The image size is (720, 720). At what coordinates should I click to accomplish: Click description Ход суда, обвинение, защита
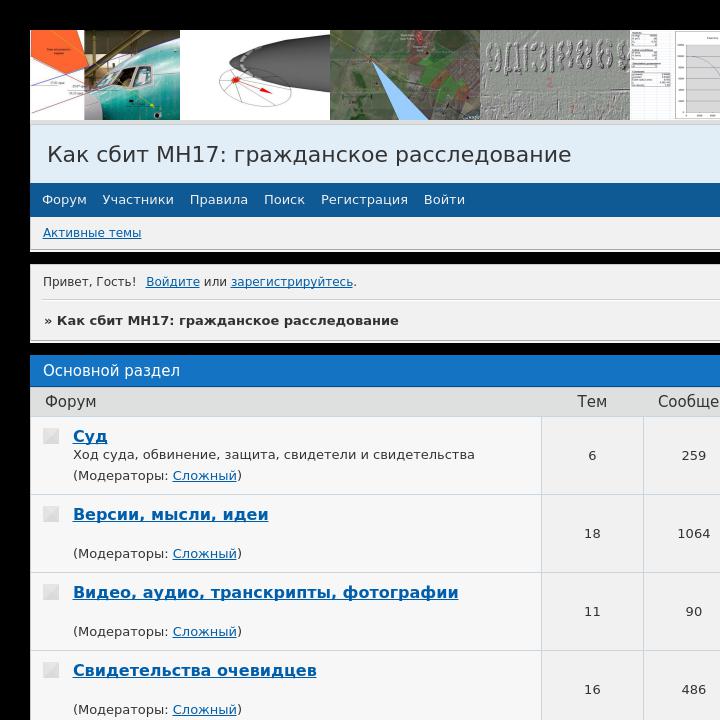[274, 455]
